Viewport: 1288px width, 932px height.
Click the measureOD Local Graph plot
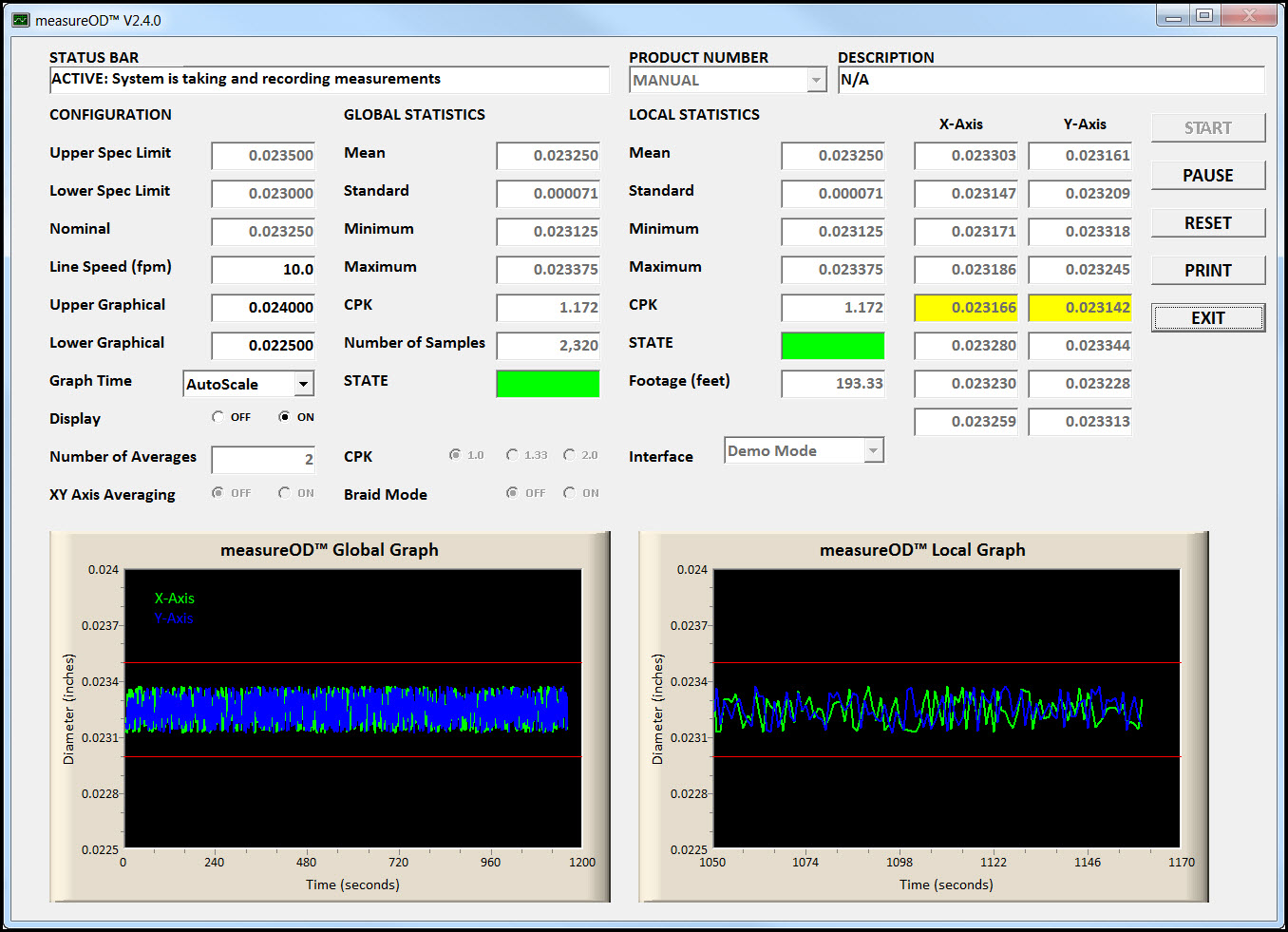(947, 709)
